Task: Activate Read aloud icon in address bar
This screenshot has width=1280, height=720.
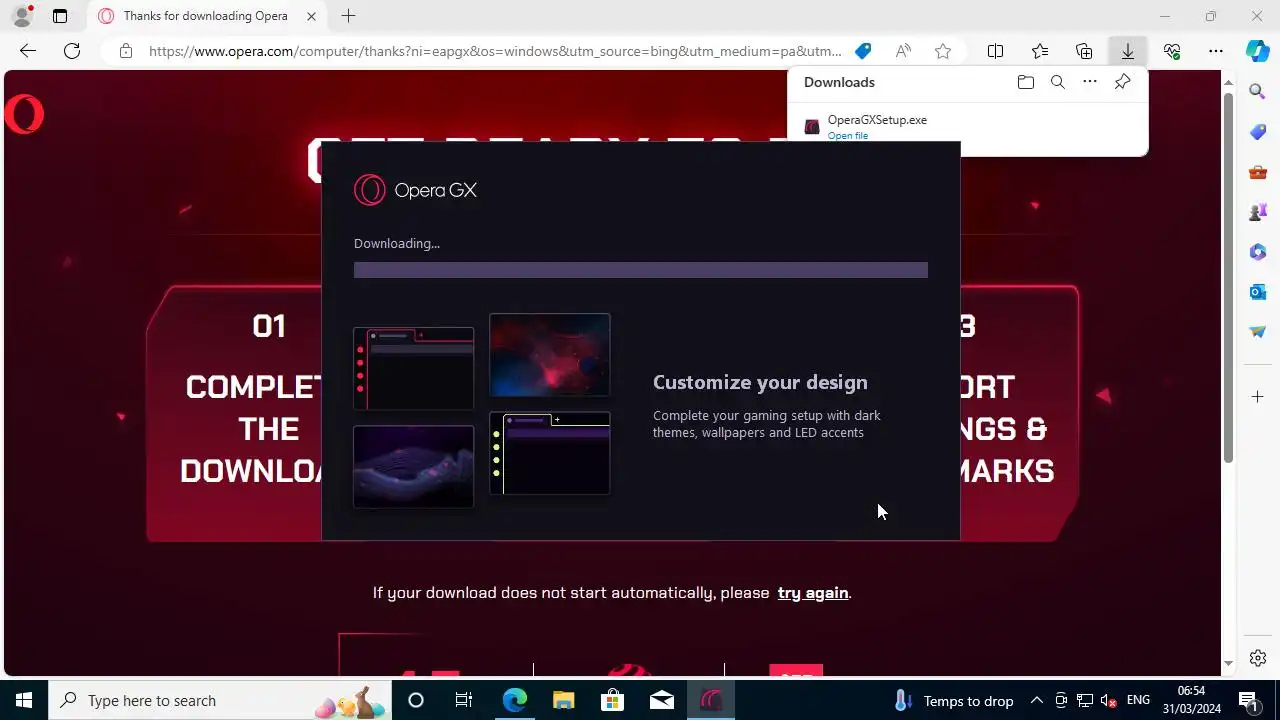Action: (x=903, y=51)
